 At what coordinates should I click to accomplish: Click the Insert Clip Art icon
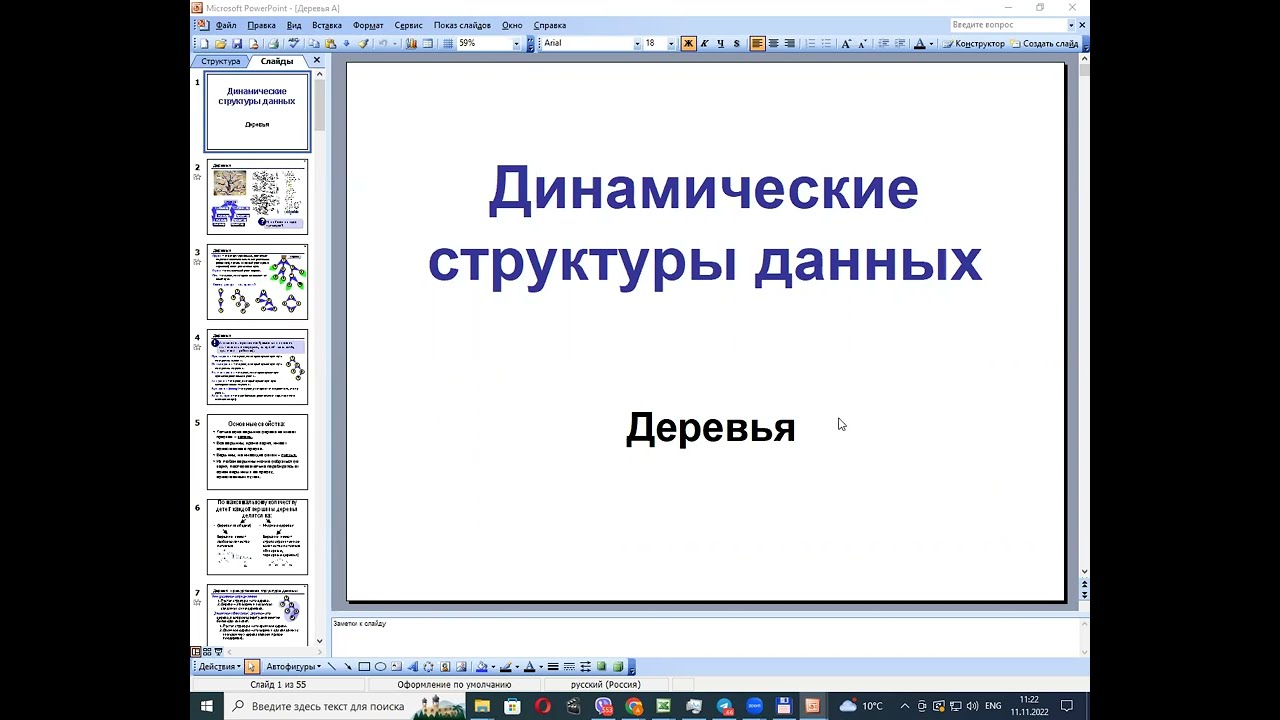(x=445, y=666)
